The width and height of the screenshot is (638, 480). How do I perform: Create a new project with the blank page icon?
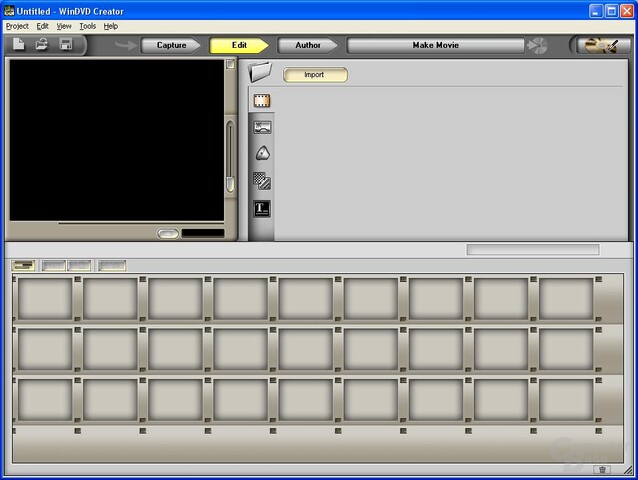coord(19,44)
